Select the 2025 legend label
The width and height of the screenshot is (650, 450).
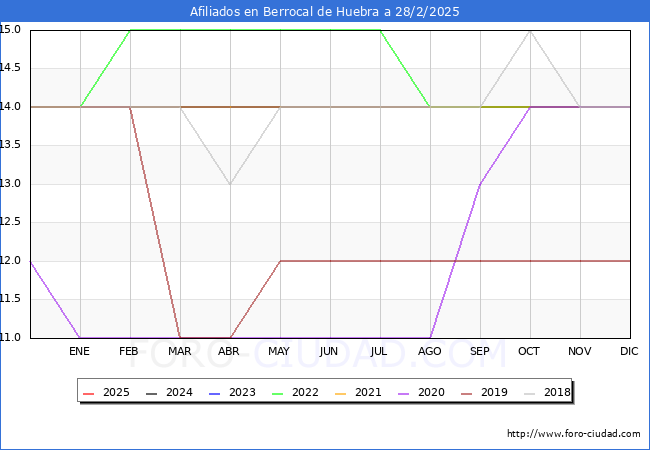point(116,392)
